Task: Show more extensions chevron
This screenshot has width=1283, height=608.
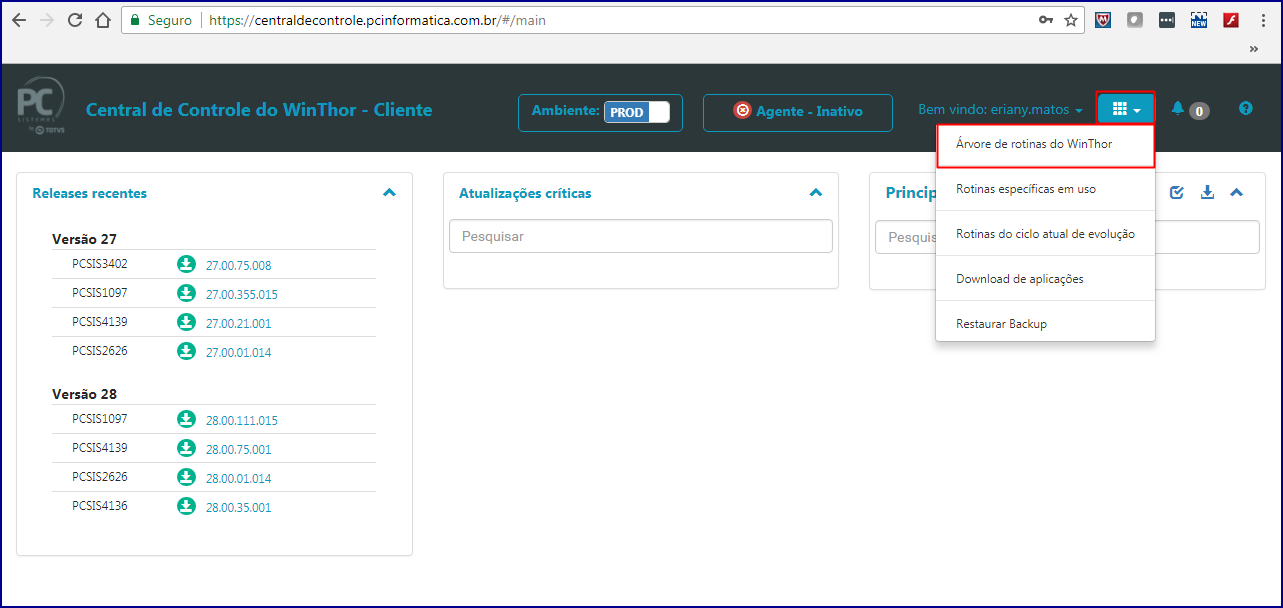Action: pyautogui.click(x=1254, y=48)
